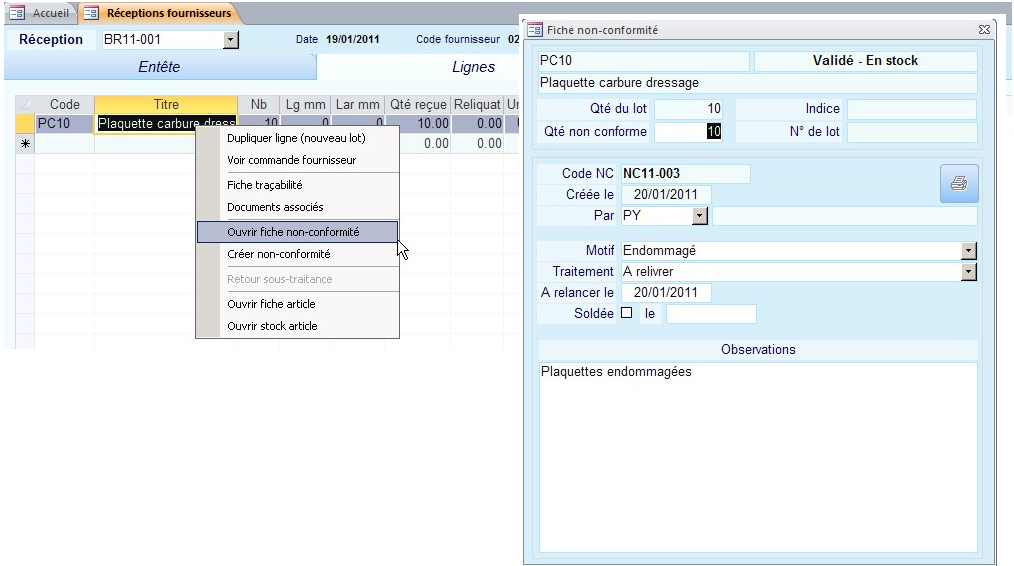Switch to the Entête tab
This screenshot has height=566, width=1014.
click(159, 67)
